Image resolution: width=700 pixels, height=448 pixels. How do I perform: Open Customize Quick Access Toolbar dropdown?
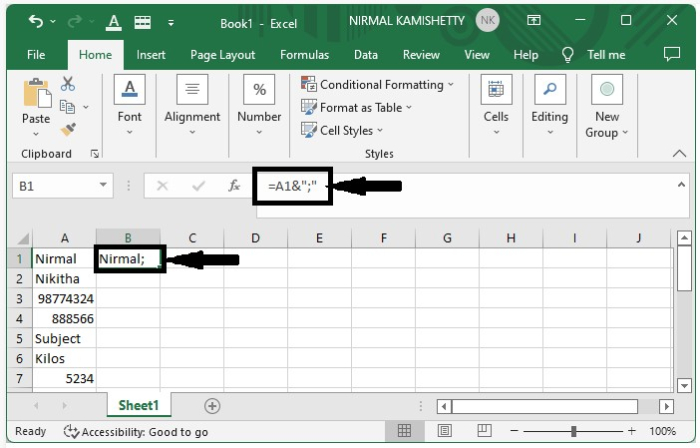[171, 22]
